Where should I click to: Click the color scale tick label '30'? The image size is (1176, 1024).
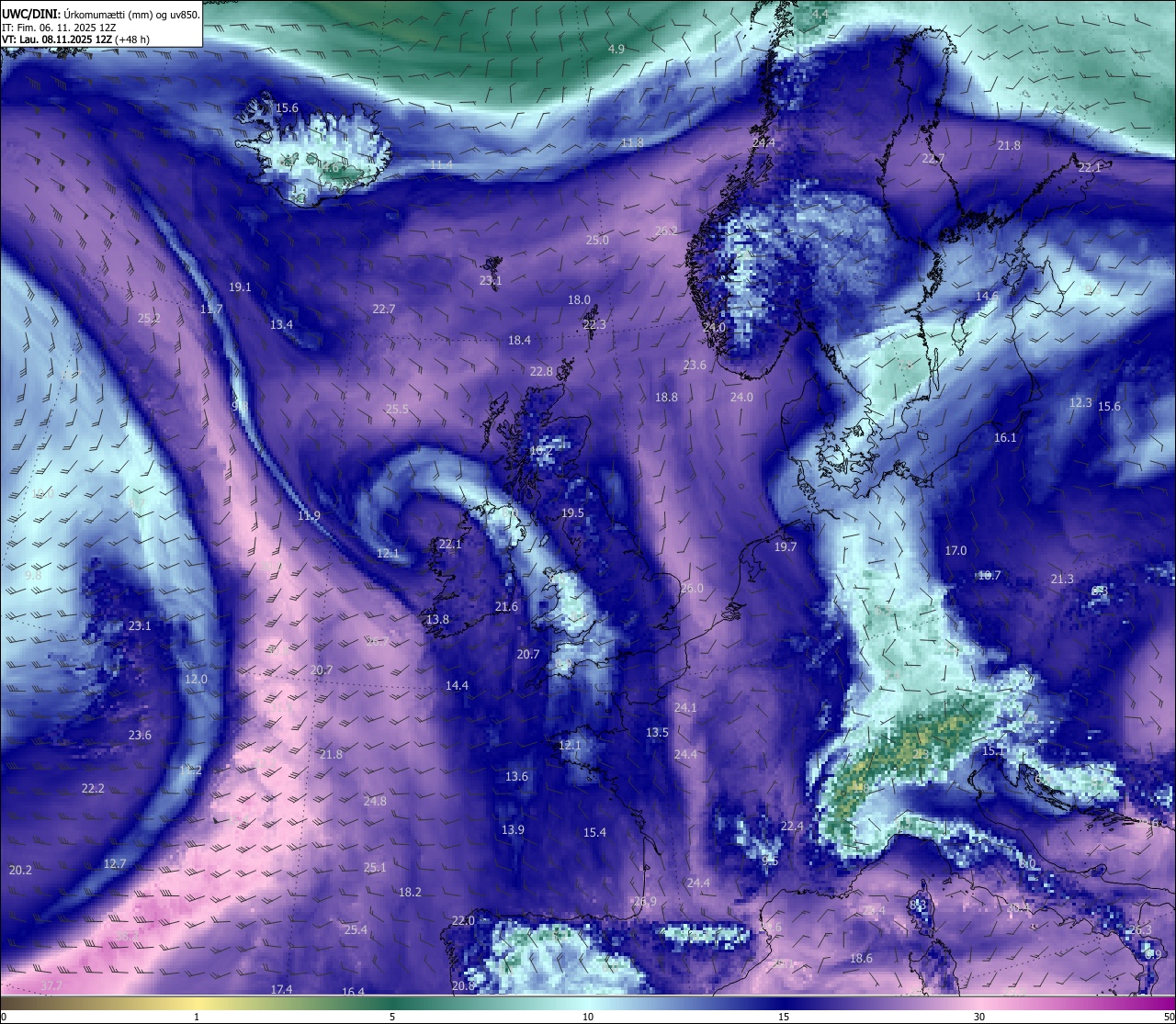(x=979, y=1017)
